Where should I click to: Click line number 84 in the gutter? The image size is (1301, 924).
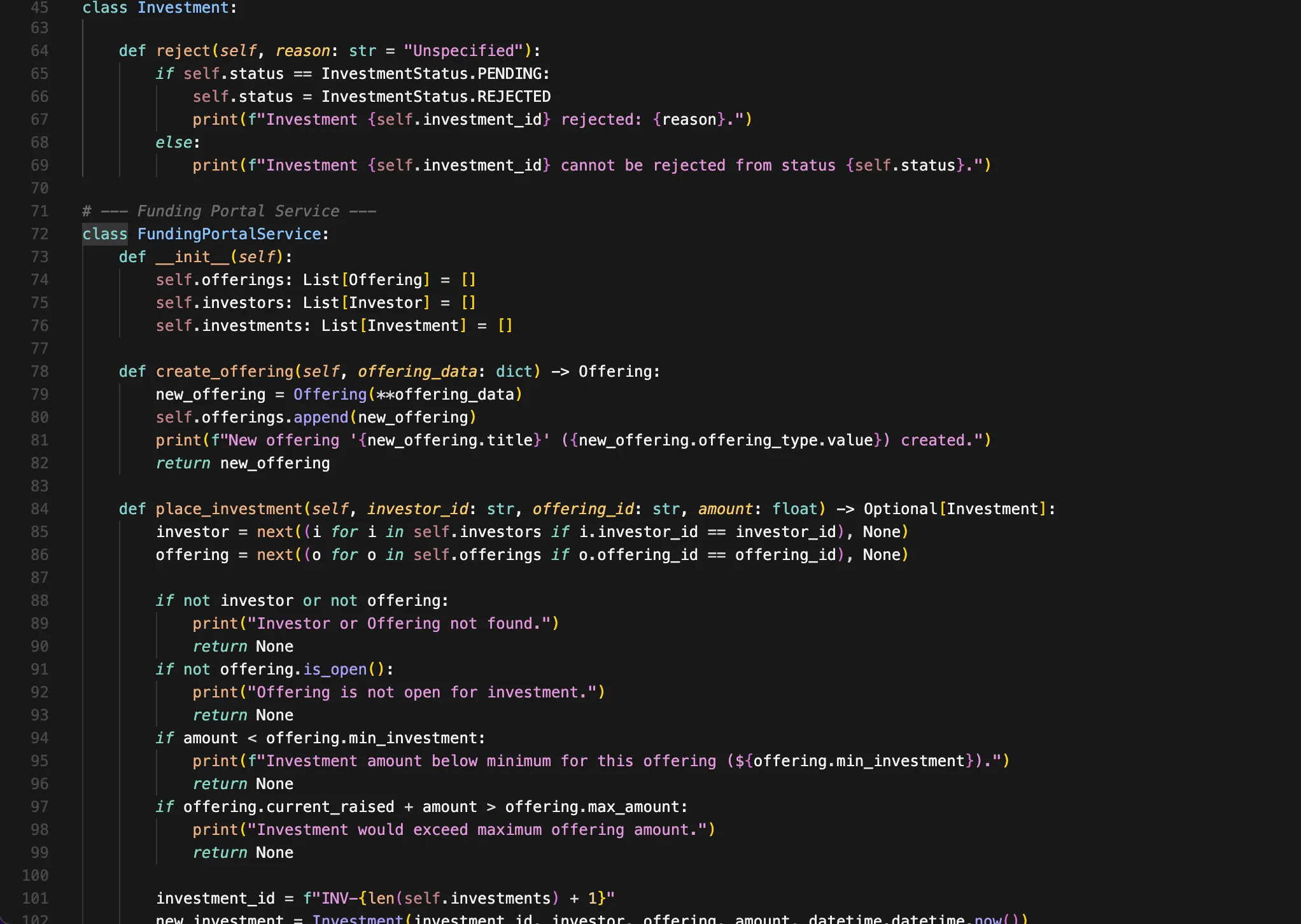(x=39, y=509)
